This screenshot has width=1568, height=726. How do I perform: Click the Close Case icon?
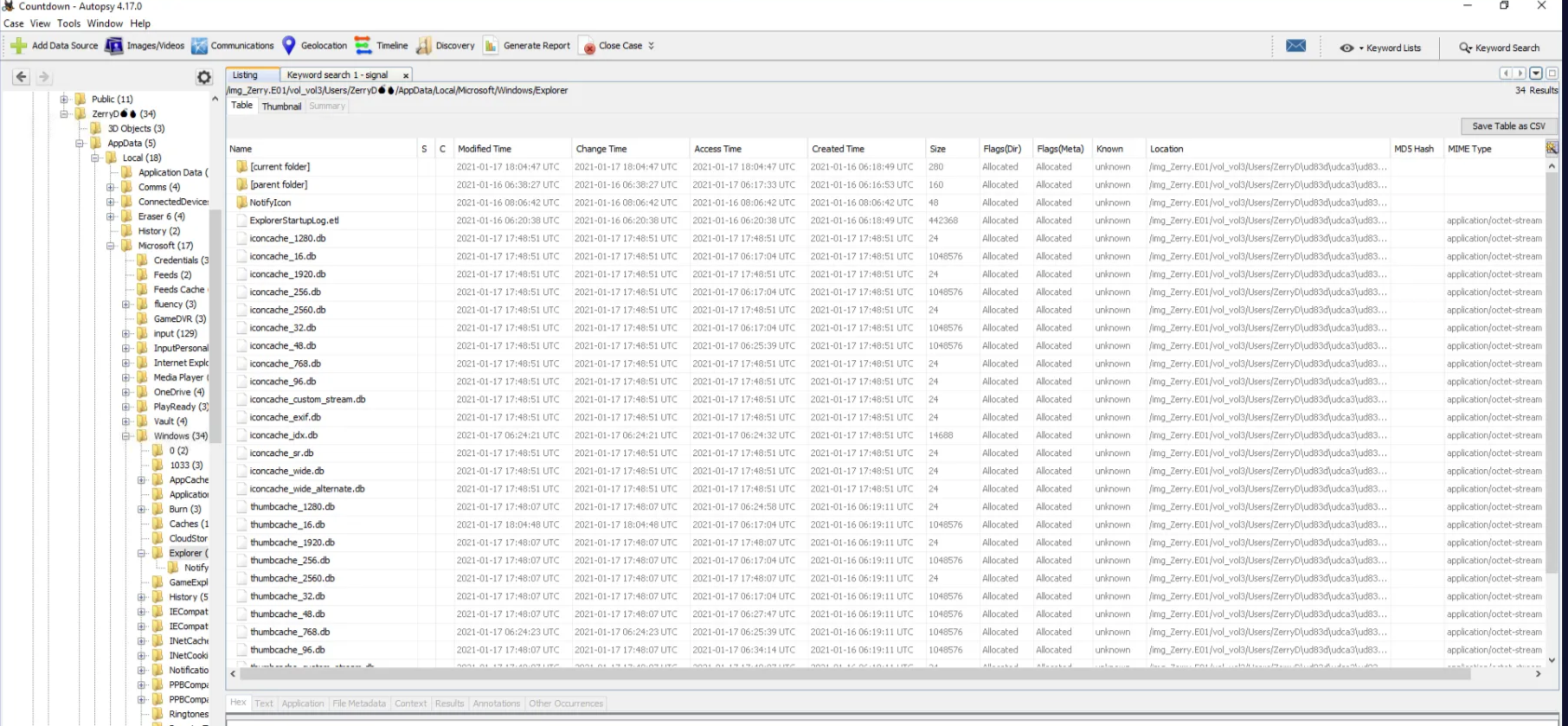(x=589, y=48)
